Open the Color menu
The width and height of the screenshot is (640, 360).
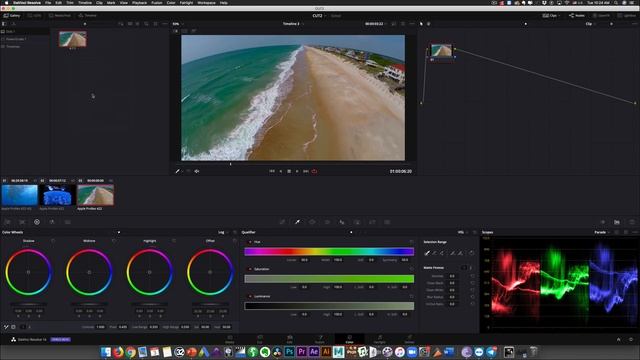171,2
